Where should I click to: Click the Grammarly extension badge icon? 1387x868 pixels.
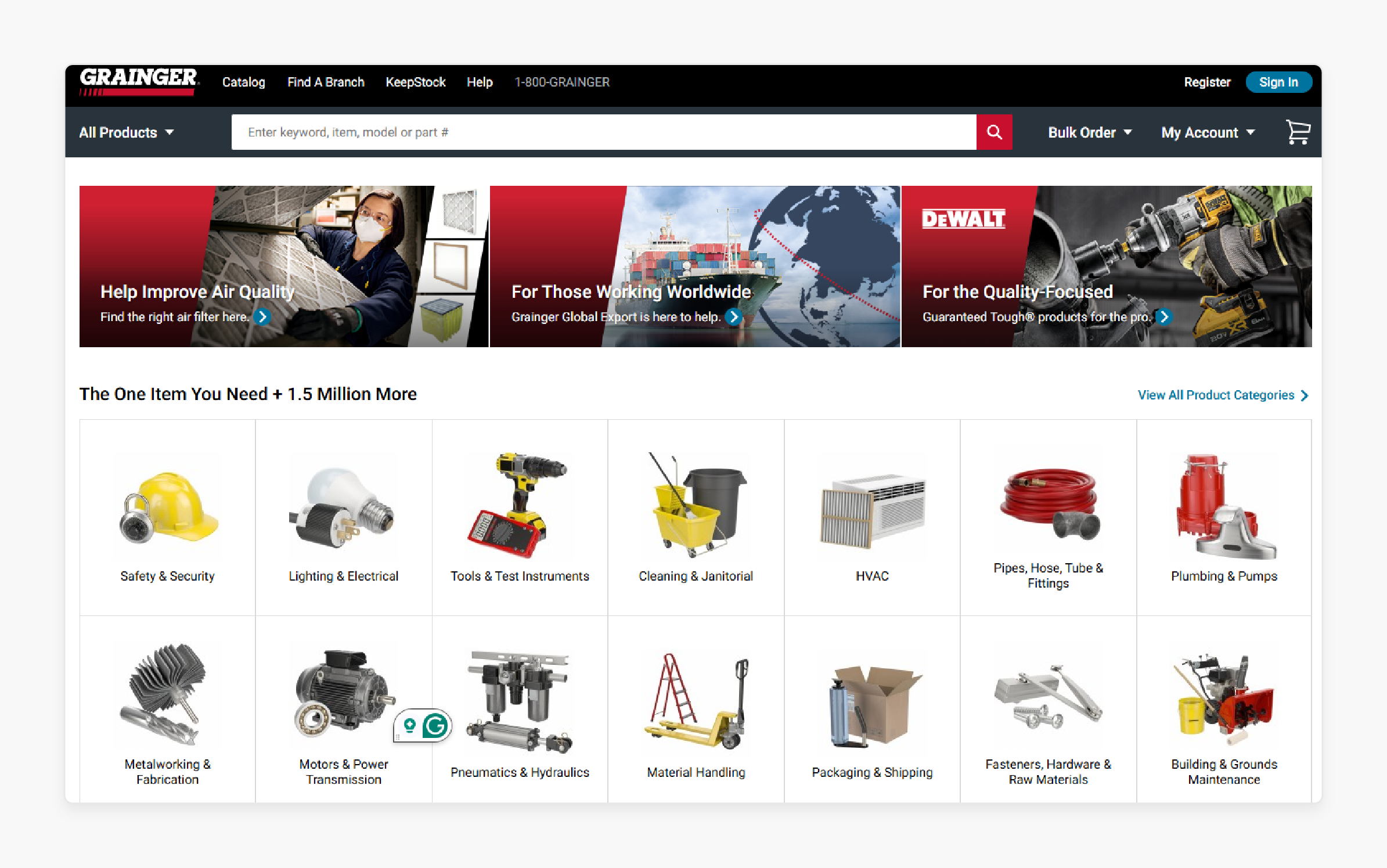coord(435,725)
